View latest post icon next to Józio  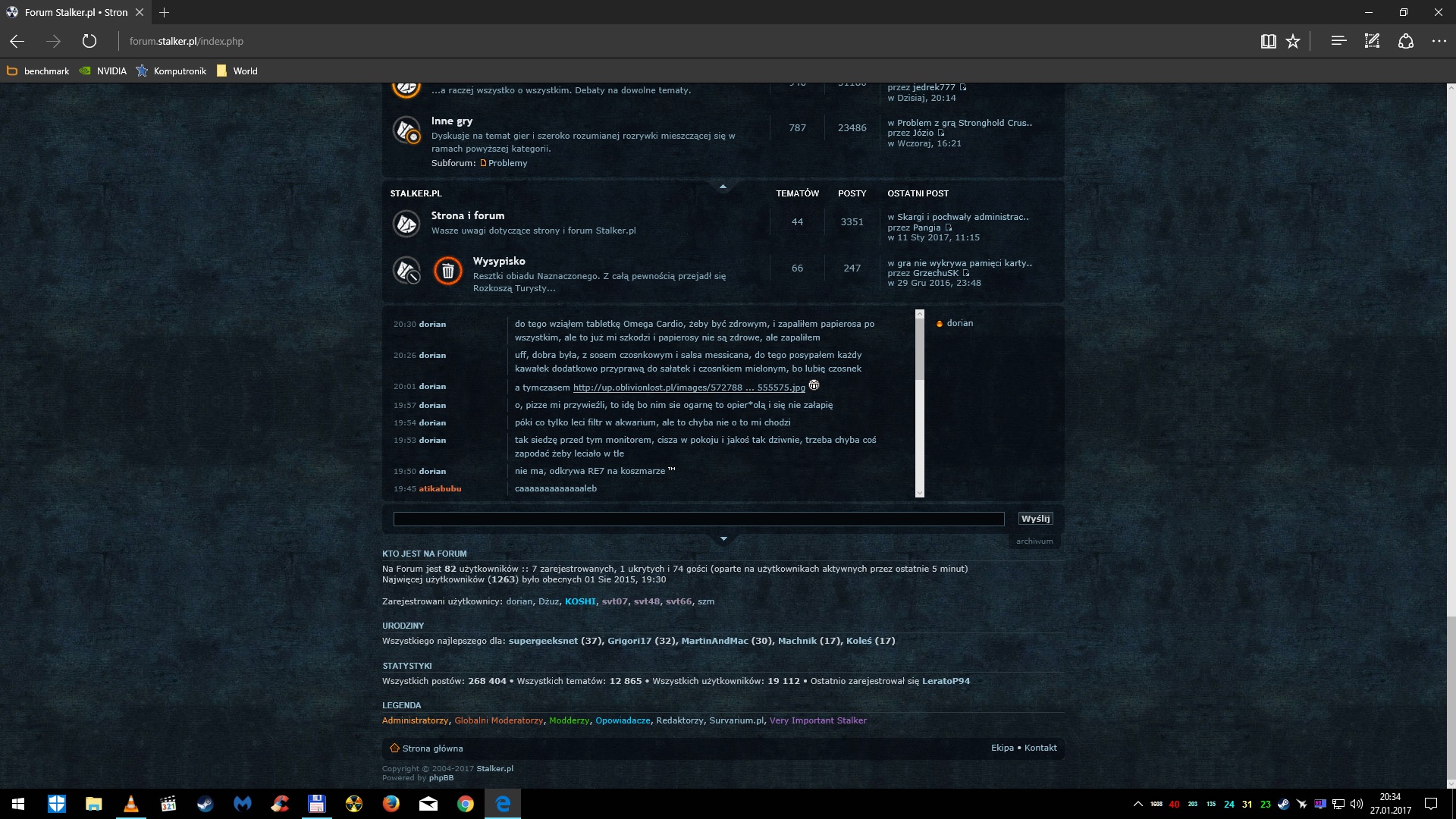coord(941,133)
